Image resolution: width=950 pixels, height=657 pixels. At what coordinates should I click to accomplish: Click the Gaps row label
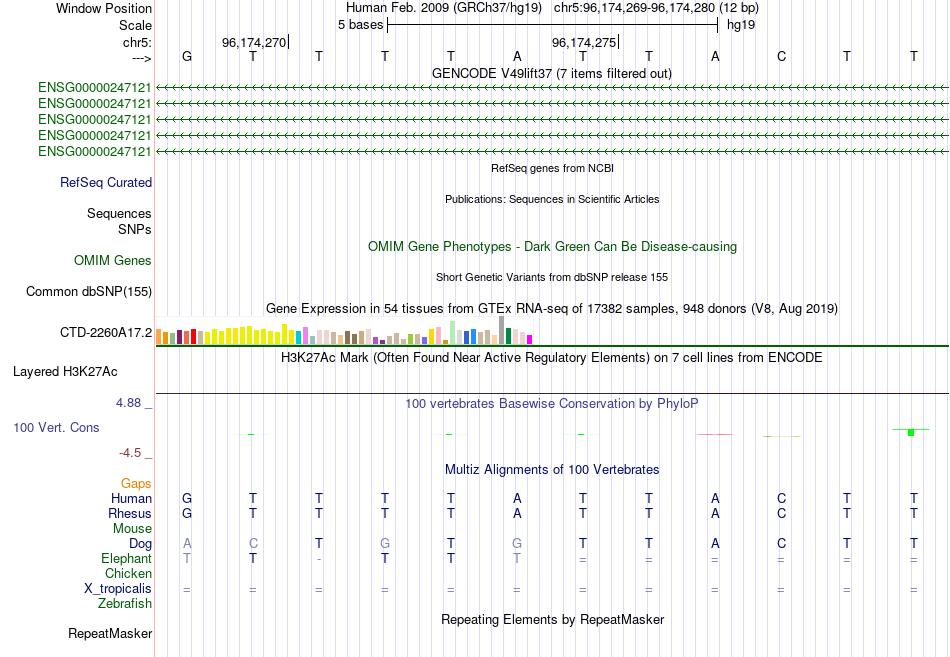coord(136,484)
